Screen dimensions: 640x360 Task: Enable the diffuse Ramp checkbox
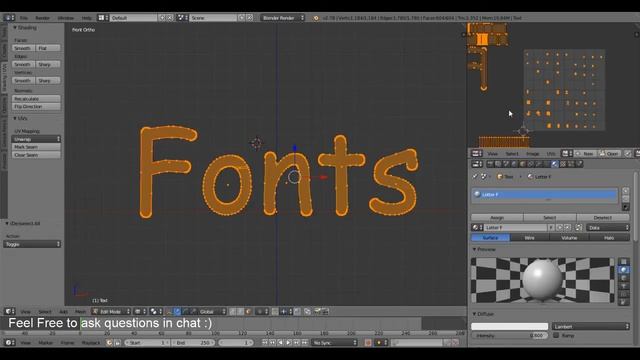click(x=556, y=335)
